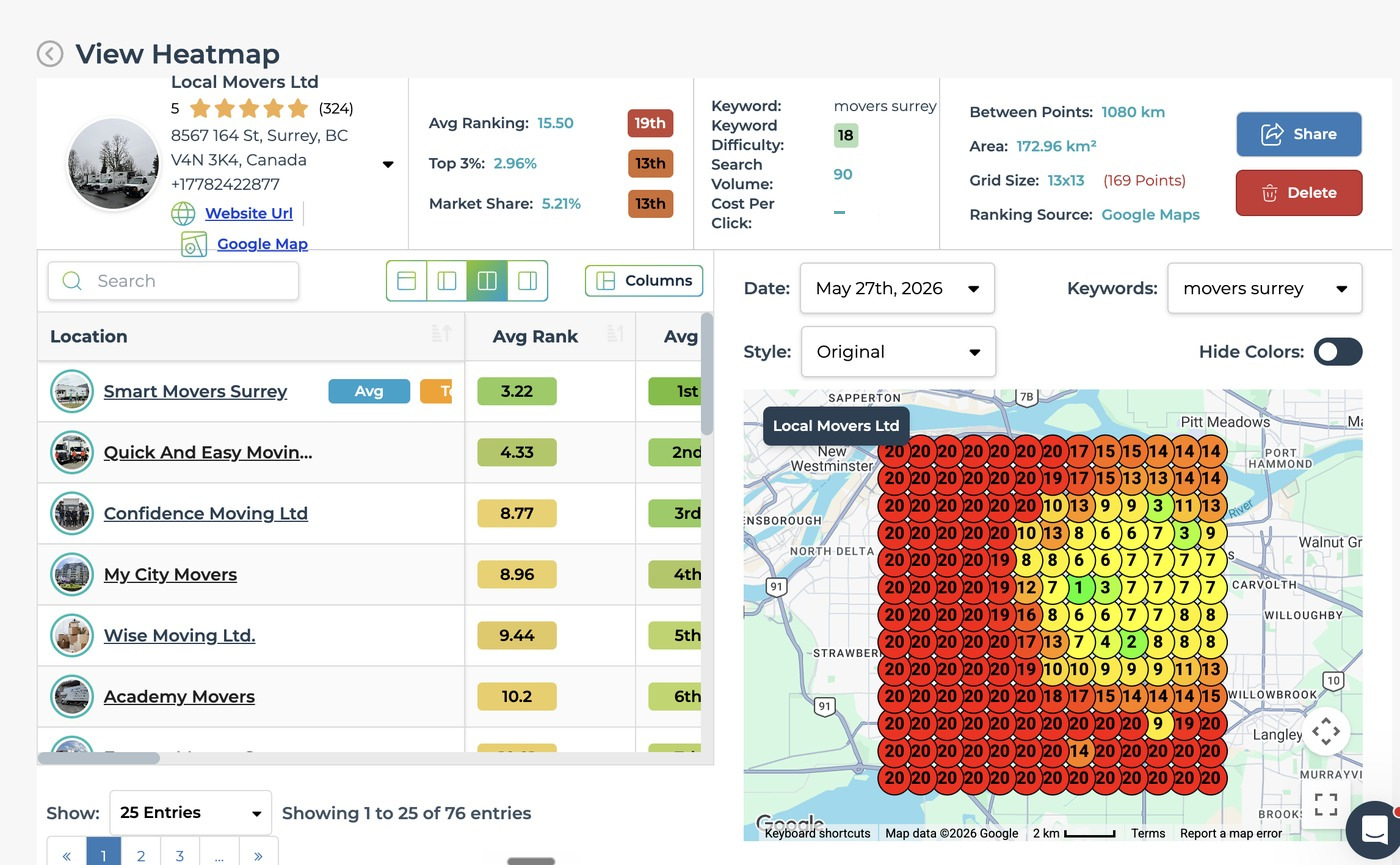Sort by the Location column sort icon

(x=441, y=336)
